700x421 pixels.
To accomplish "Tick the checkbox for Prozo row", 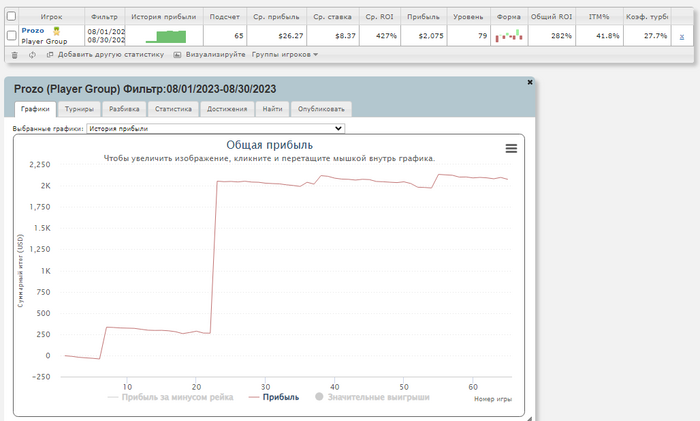I will click(x=11, y=35).
